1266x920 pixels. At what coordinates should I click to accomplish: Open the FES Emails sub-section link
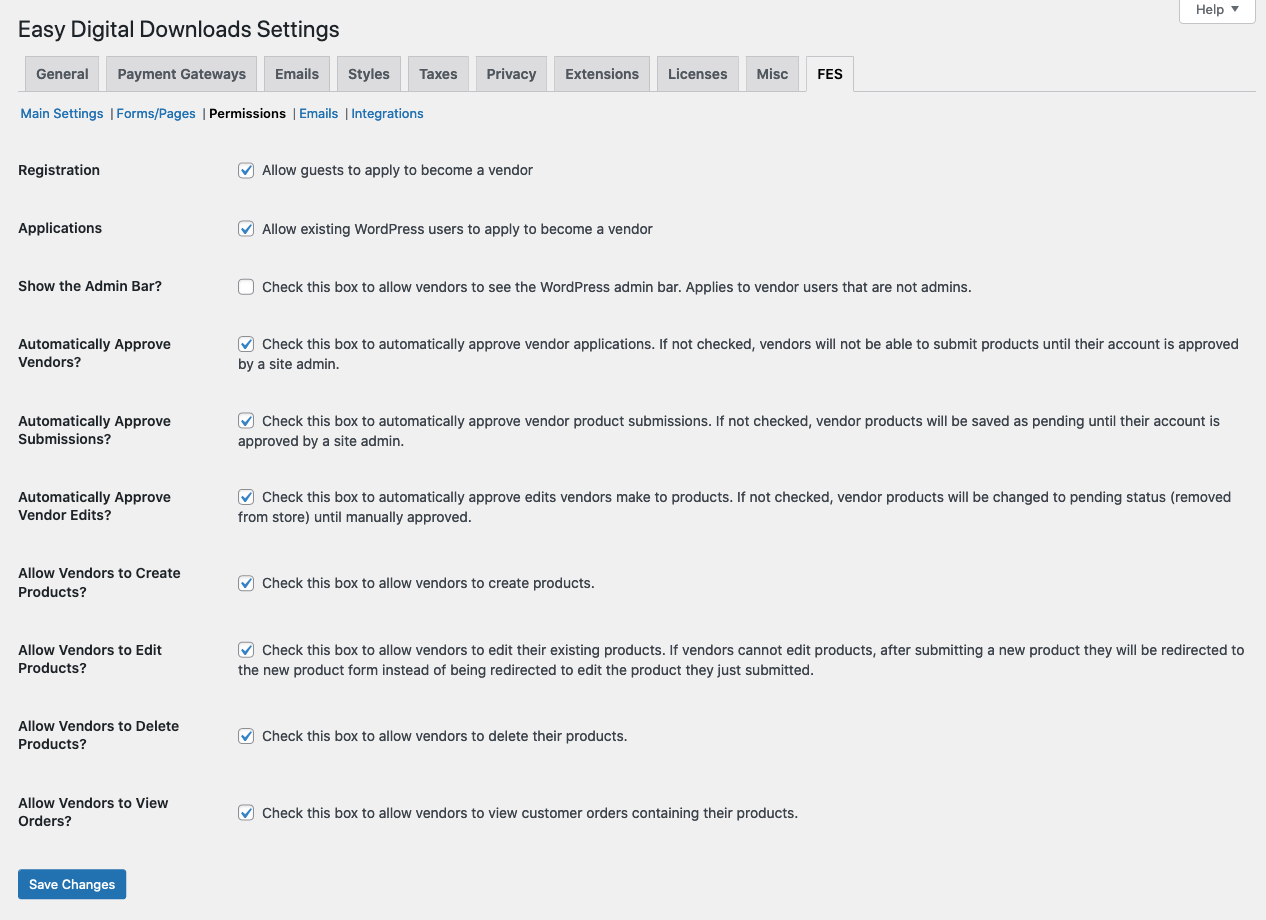(319, 114)
